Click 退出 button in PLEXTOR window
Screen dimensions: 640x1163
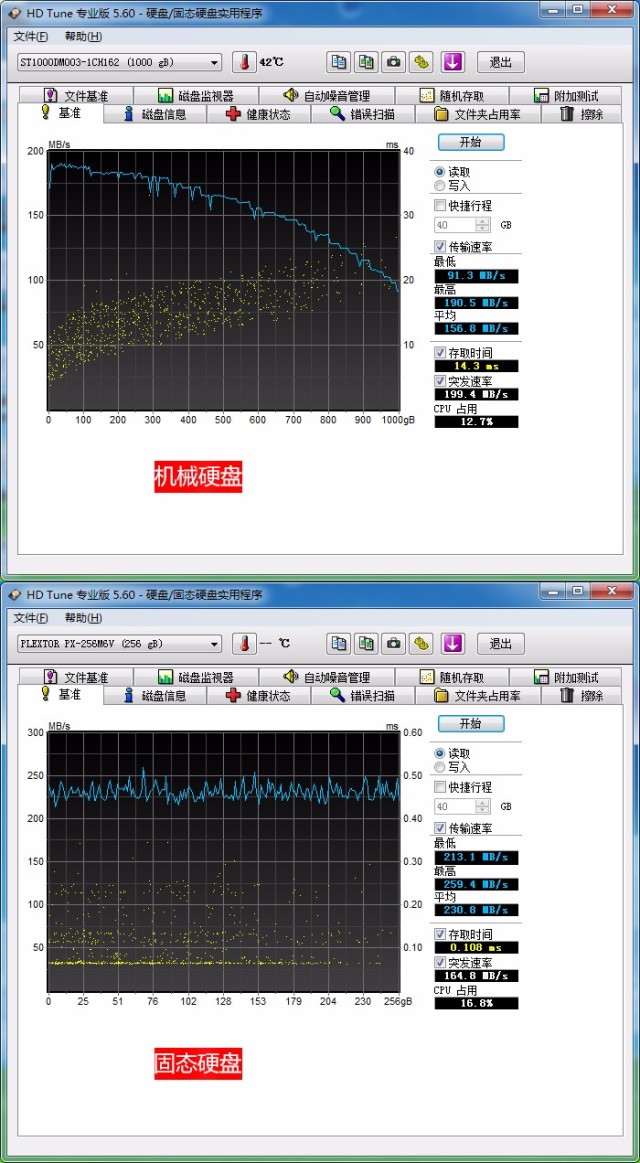(x=501, y=643)
